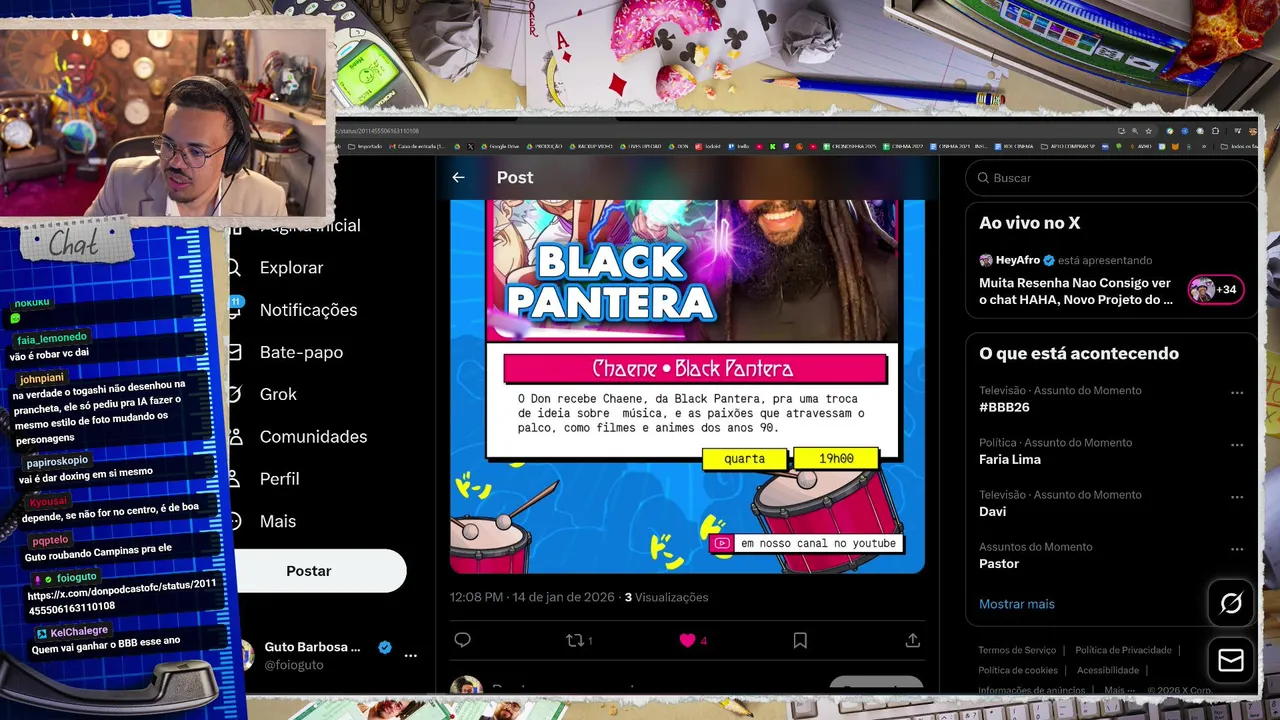Click the reply speech bubble icon
Image resolution: width=1280 pixels, height=720 pixels.
[x=462, y=640]
